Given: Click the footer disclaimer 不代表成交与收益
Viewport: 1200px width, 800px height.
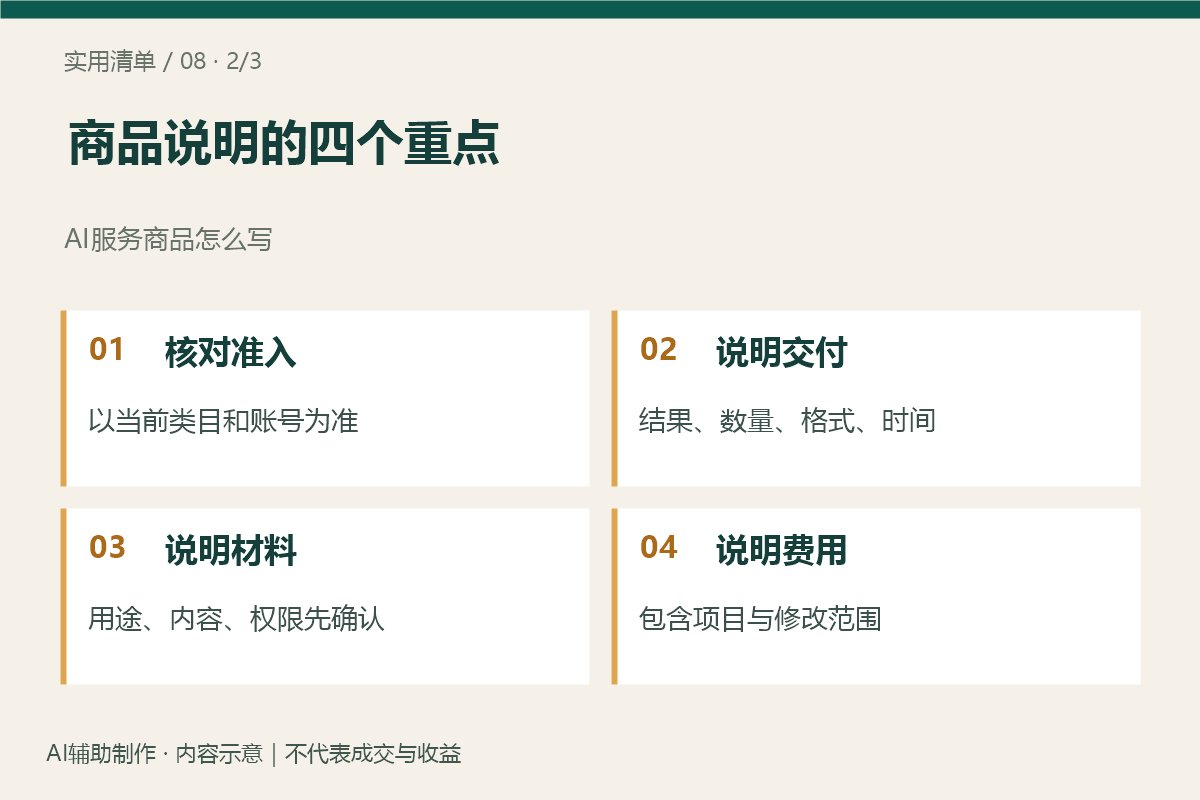Looking at the screenshot, I should (x=373, y=754).
